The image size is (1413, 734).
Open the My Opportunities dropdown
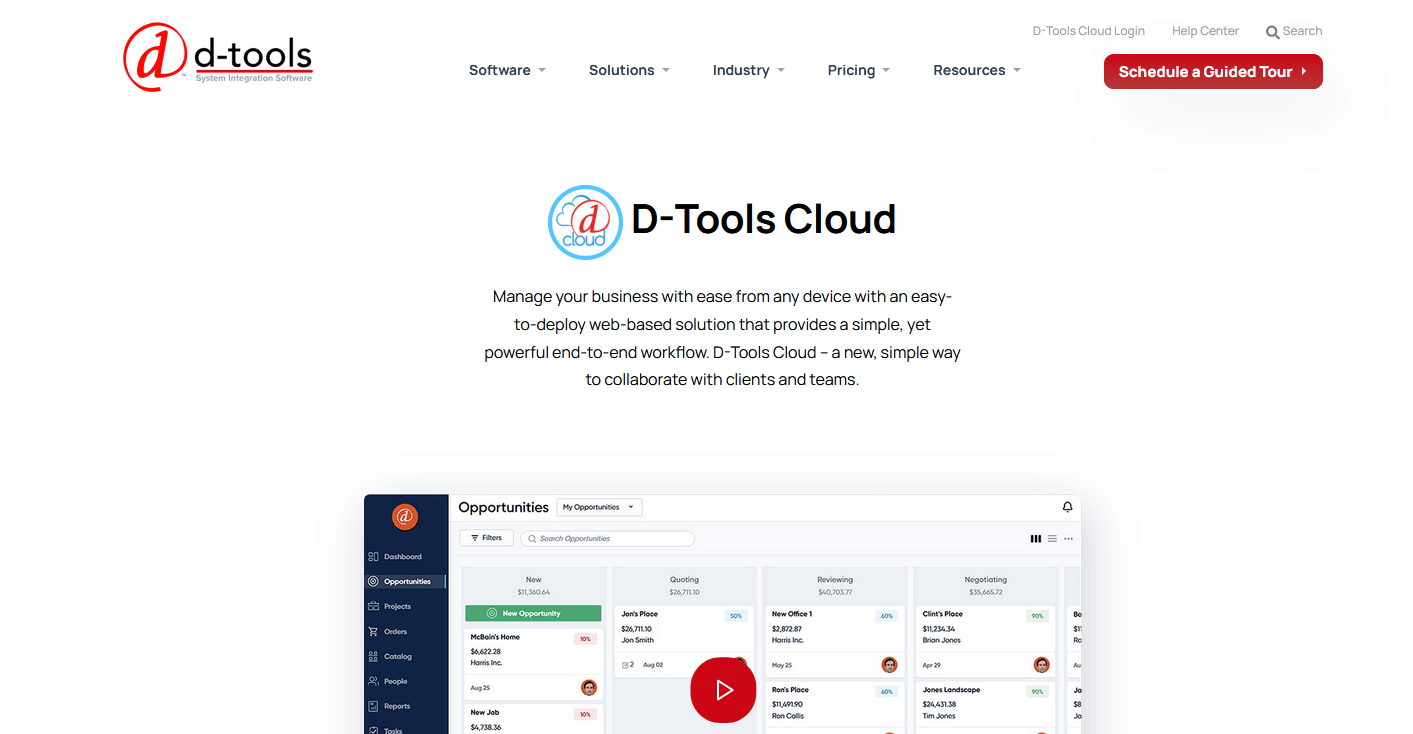(599, 507)
